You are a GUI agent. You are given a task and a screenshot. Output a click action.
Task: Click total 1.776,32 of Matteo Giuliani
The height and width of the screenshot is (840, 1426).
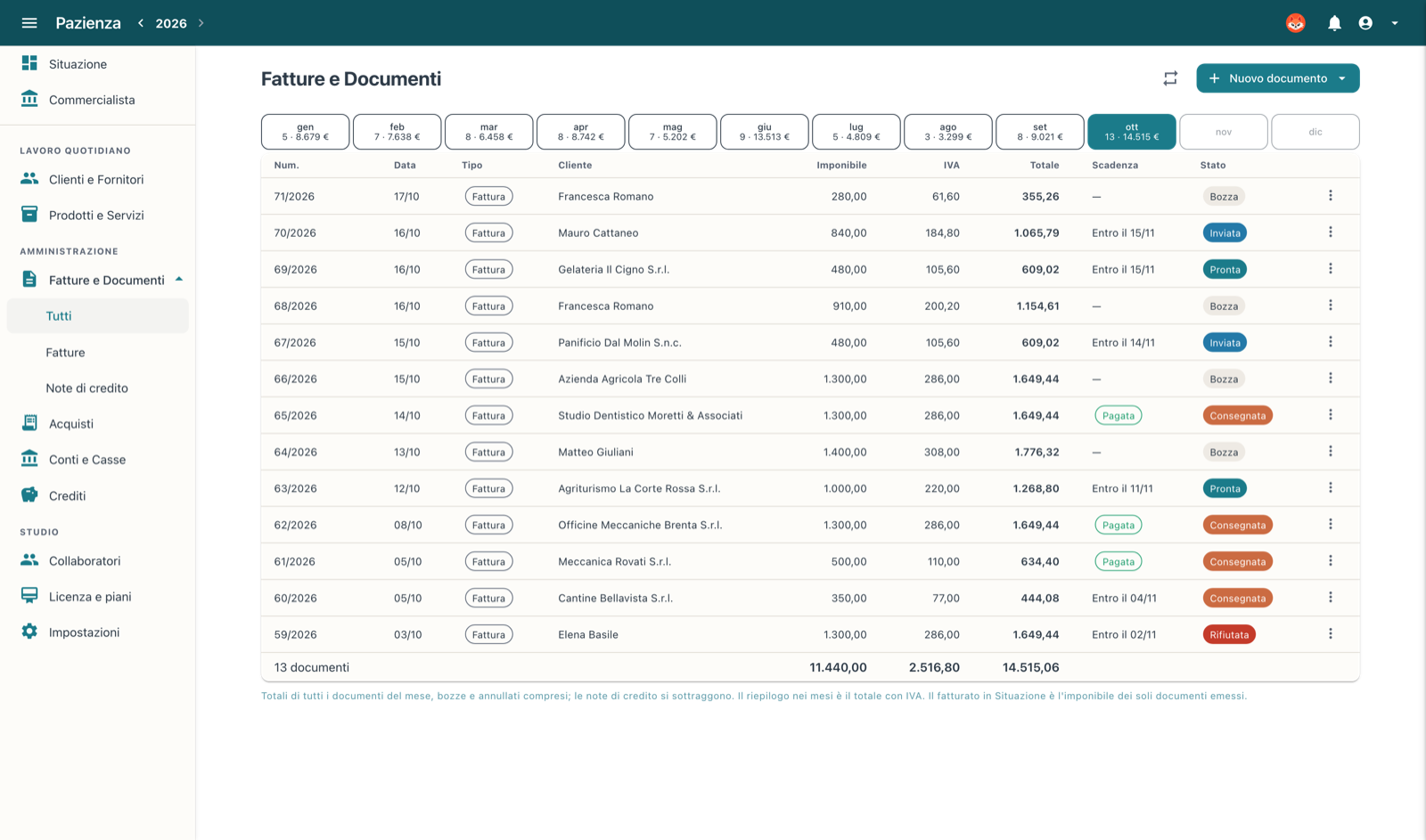pos(1037,453)
